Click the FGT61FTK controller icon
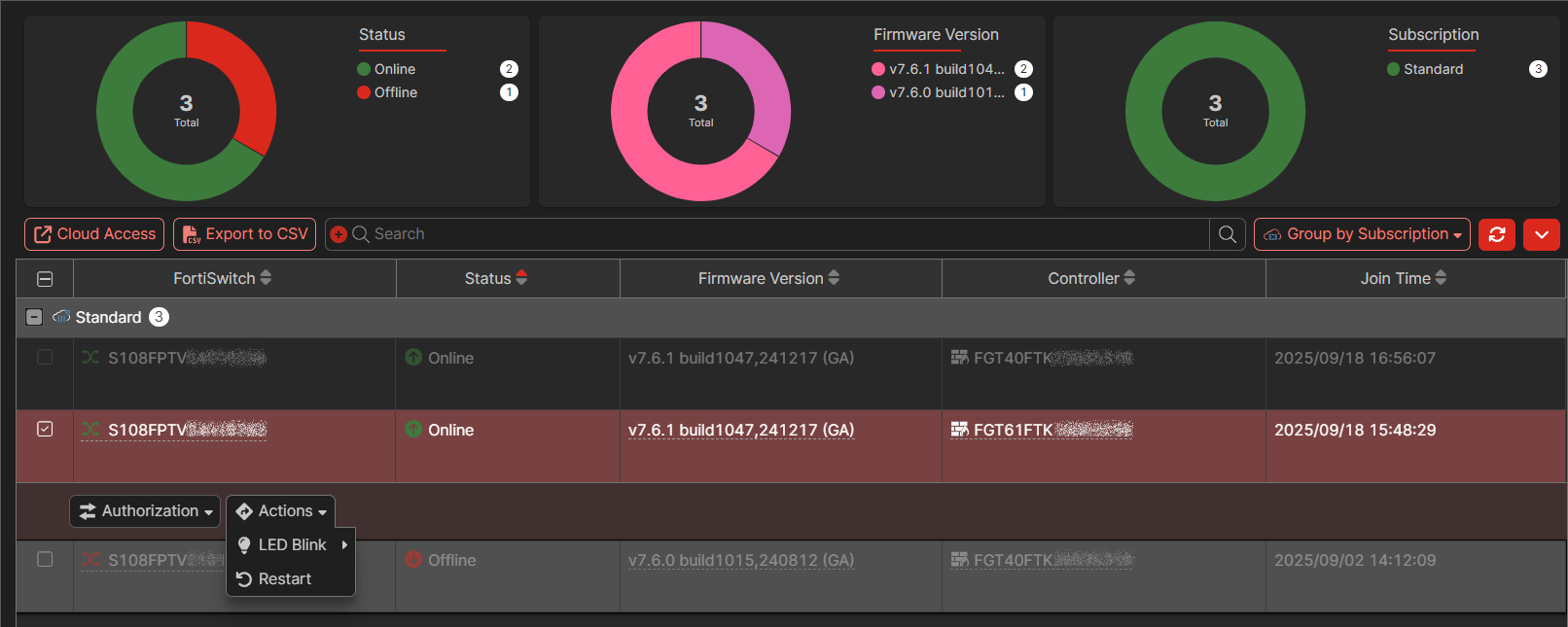This screenshot has width=1568, height=627. coord(959,430)
